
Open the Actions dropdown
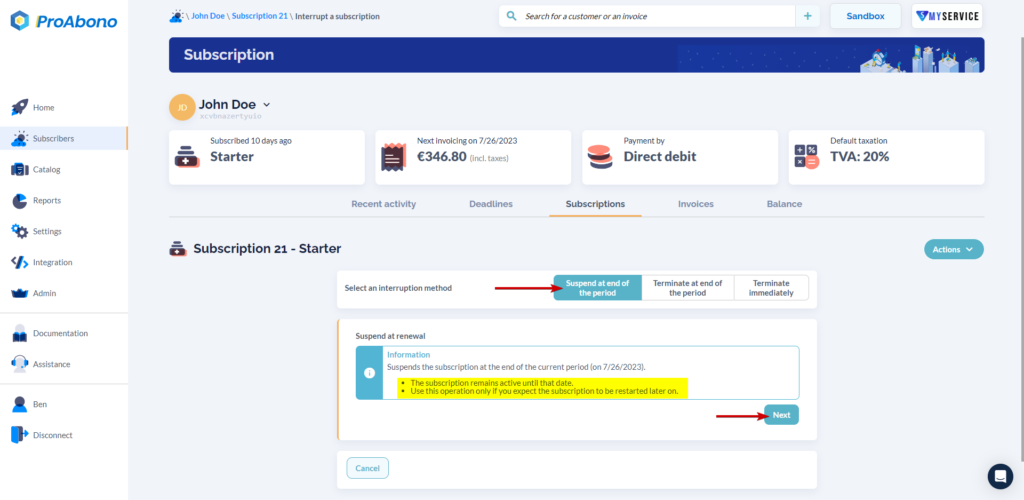tap(953, 249)
